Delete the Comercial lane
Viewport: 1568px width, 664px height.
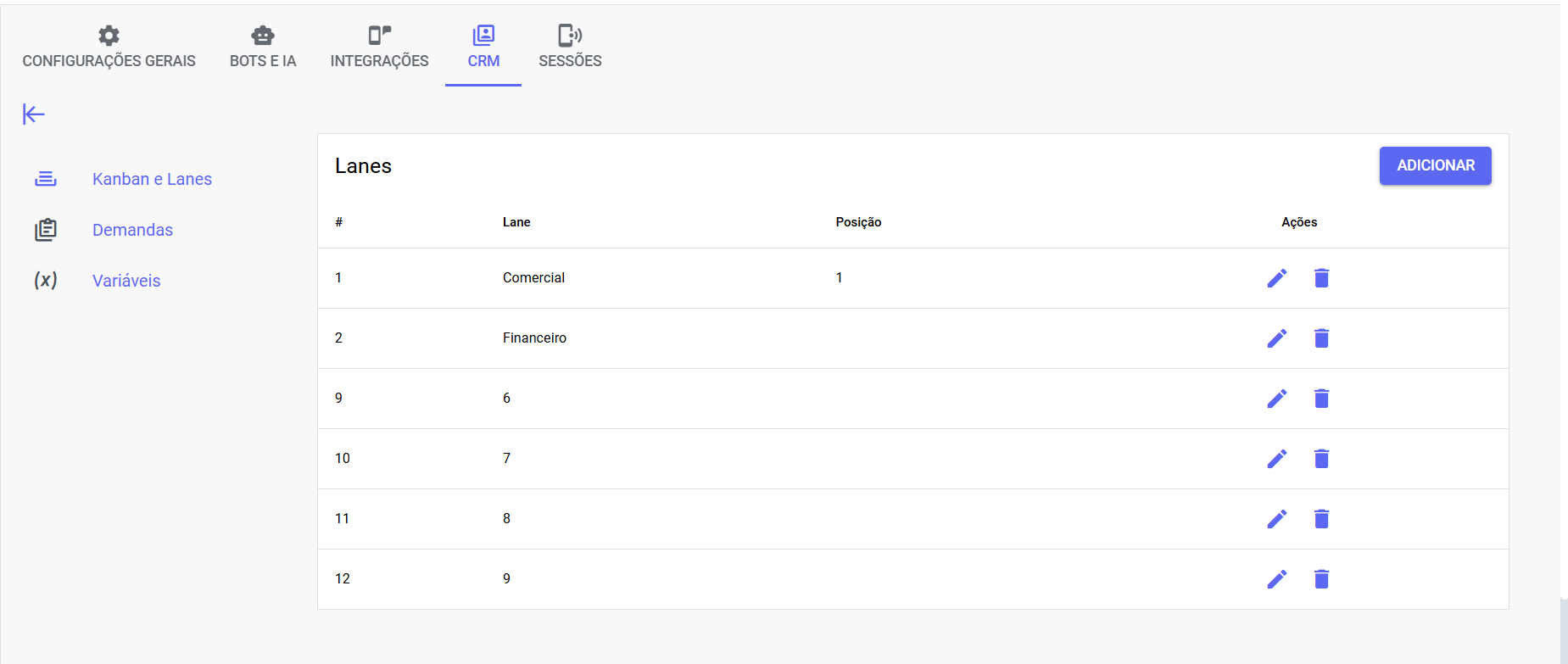[1321, 278]
